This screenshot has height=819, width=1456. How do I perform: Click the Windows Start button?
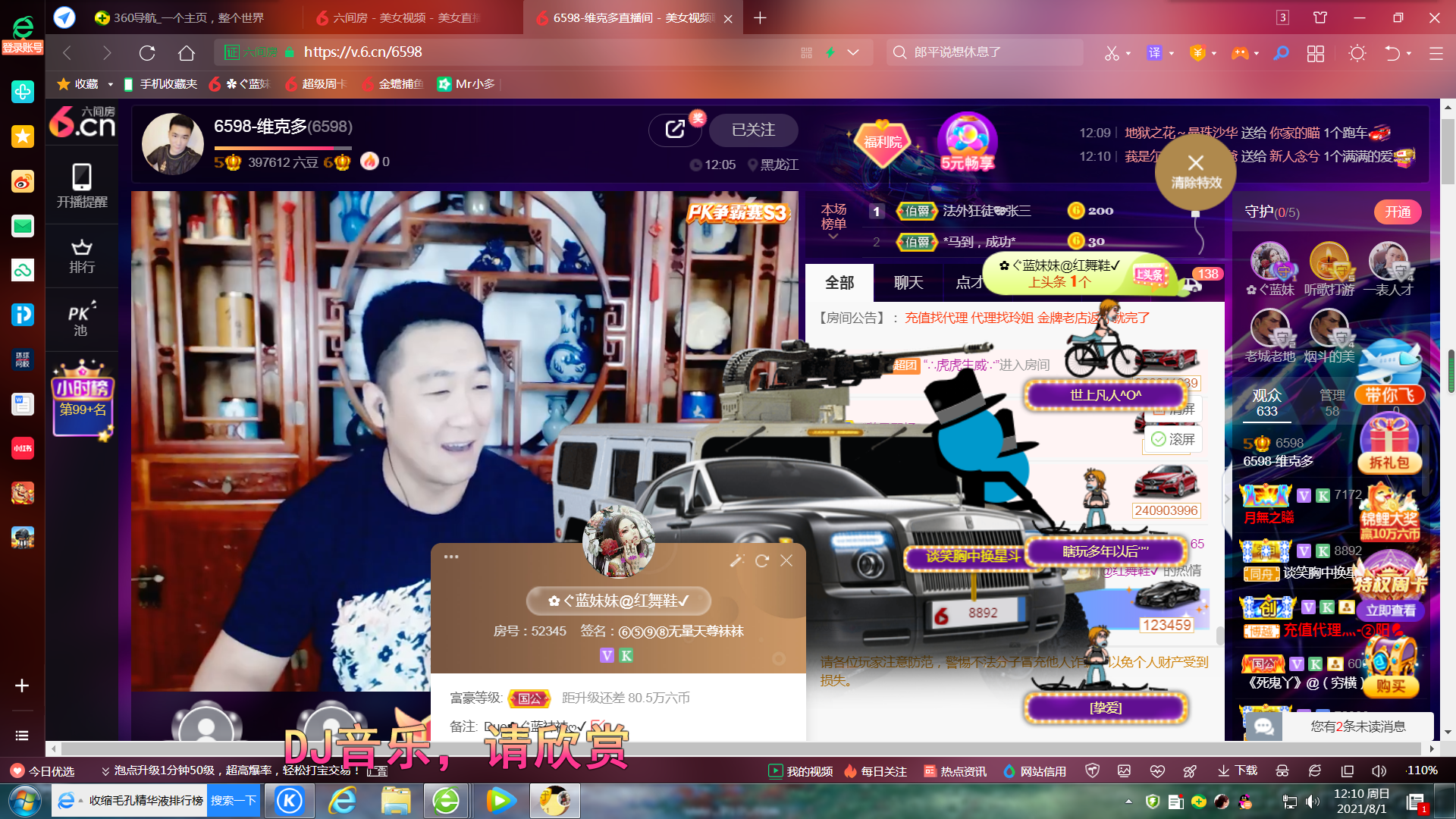tap(24, 801)
